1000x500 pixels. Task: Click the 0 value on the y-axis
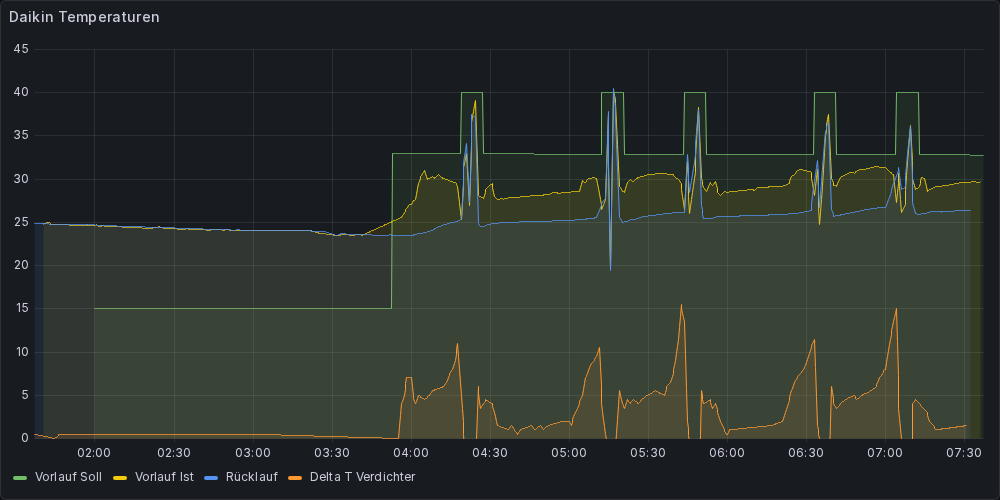[25, 438]
